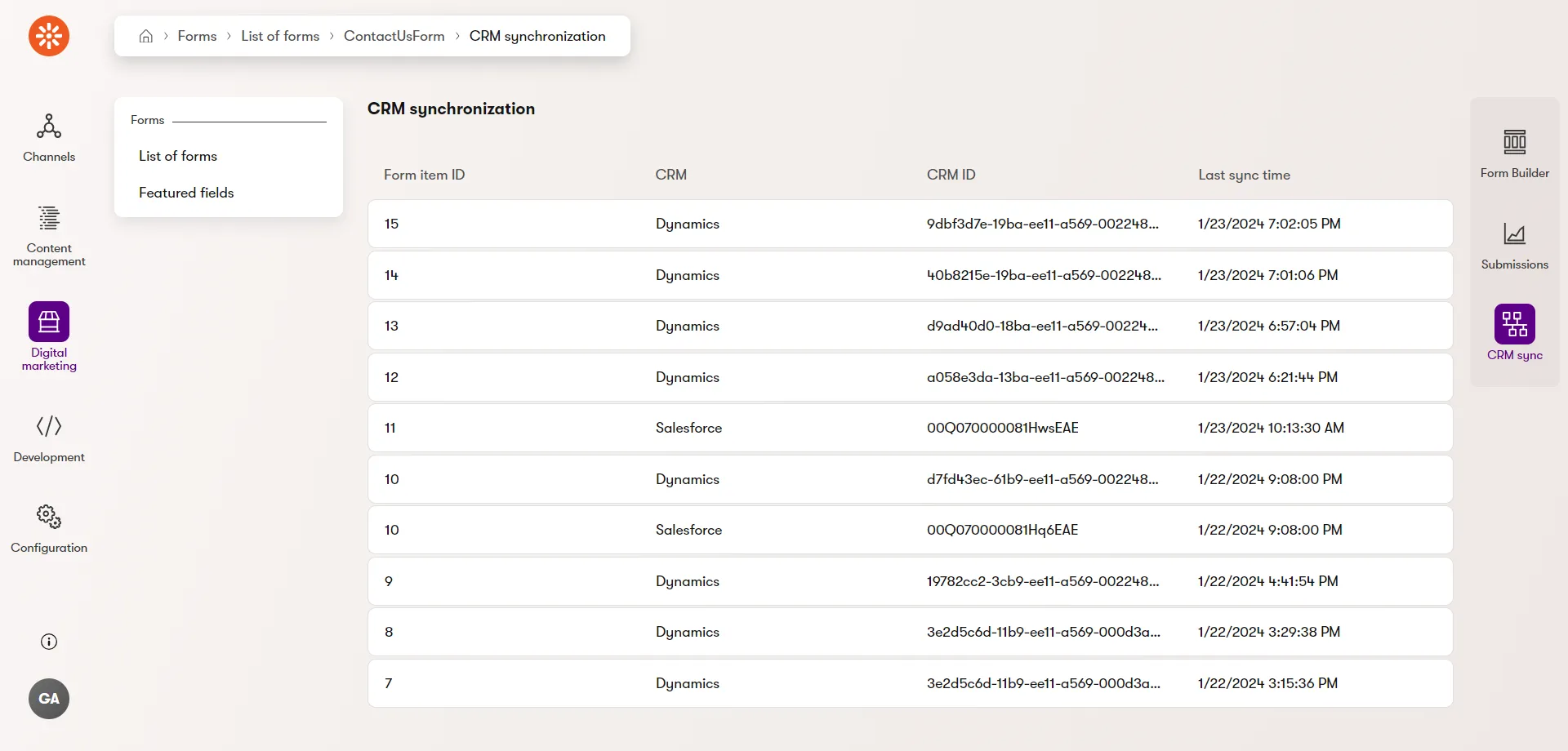Select the row with form item ID 14

pyautogui.click(x=911, y=275)
